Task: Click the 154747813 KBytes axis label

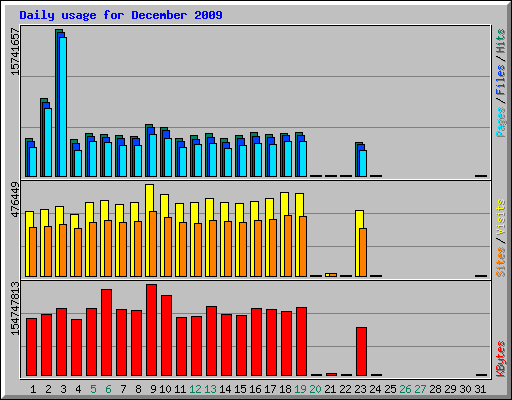Action: click(15, 308)
